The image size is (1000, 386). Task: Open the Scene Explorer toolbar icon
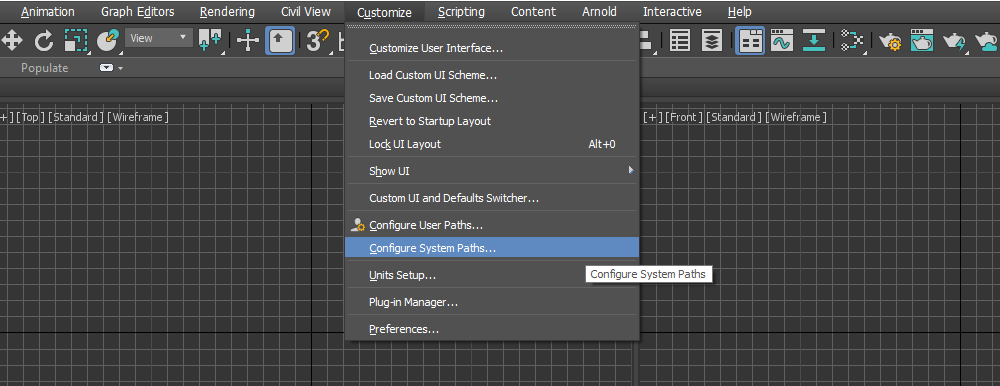680,41
